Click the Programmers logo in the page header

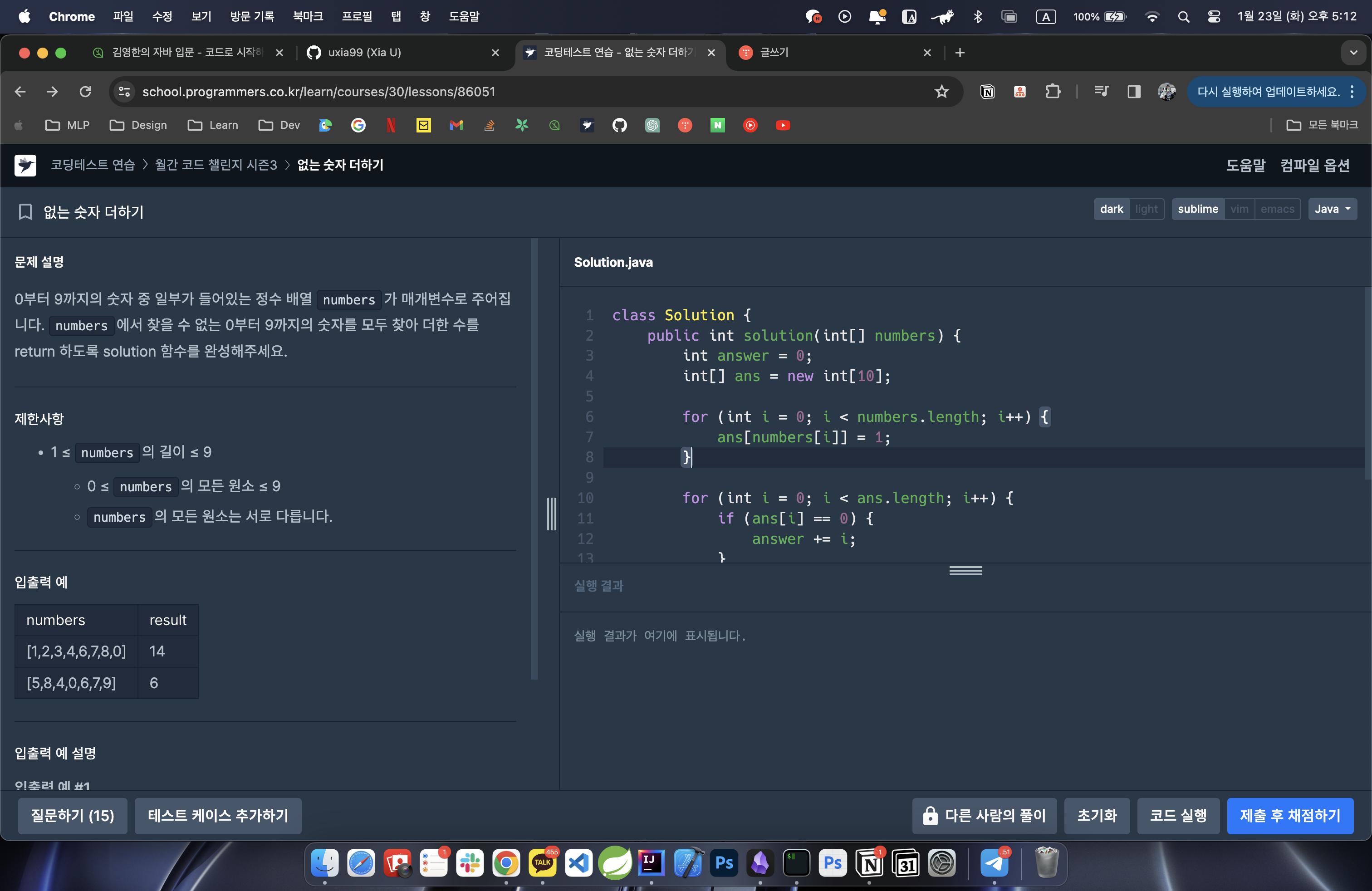coord(25,166)
